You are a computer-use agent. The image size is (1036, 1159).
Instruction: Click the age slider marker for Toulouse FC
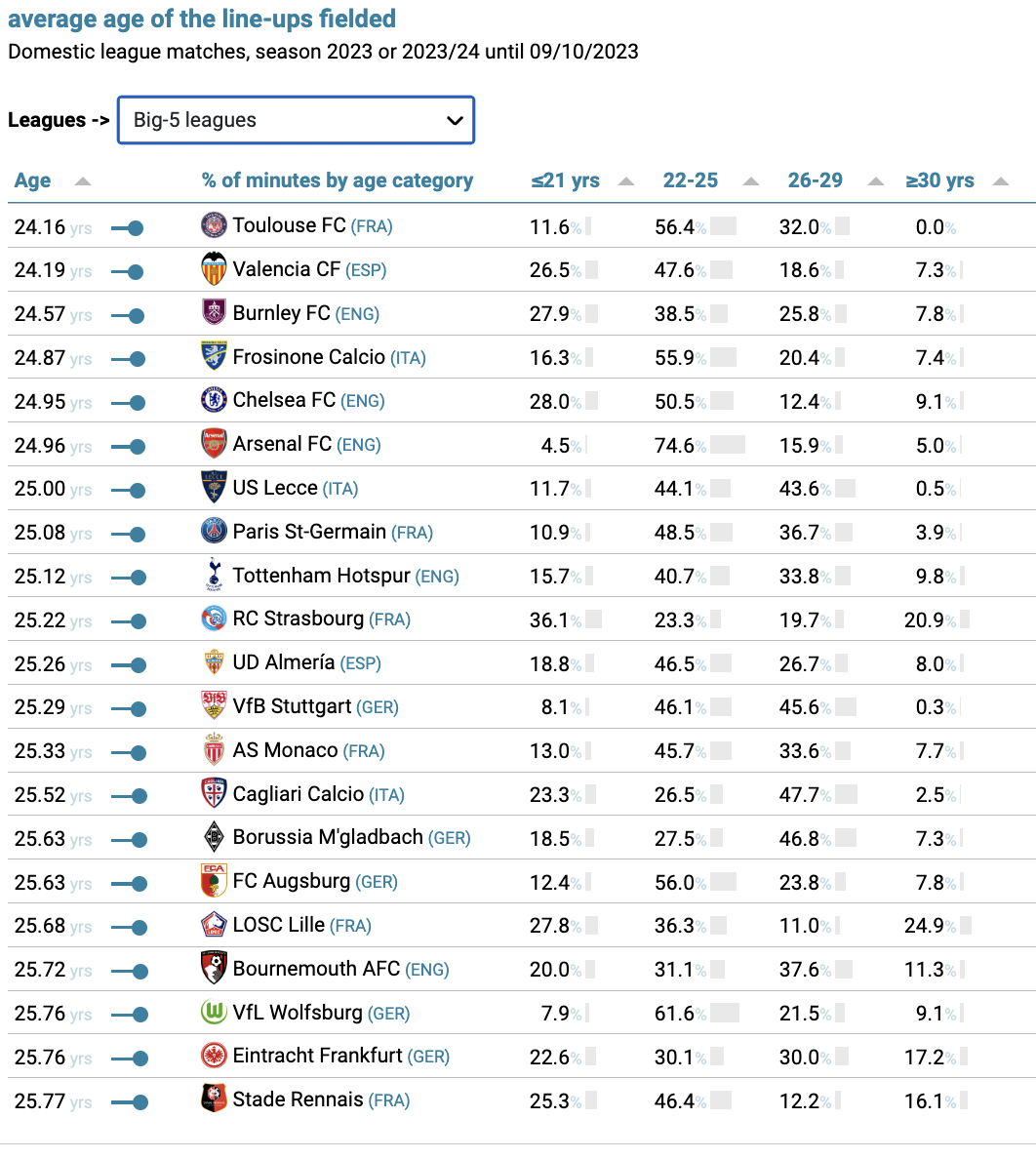click(x=136, y=228)
